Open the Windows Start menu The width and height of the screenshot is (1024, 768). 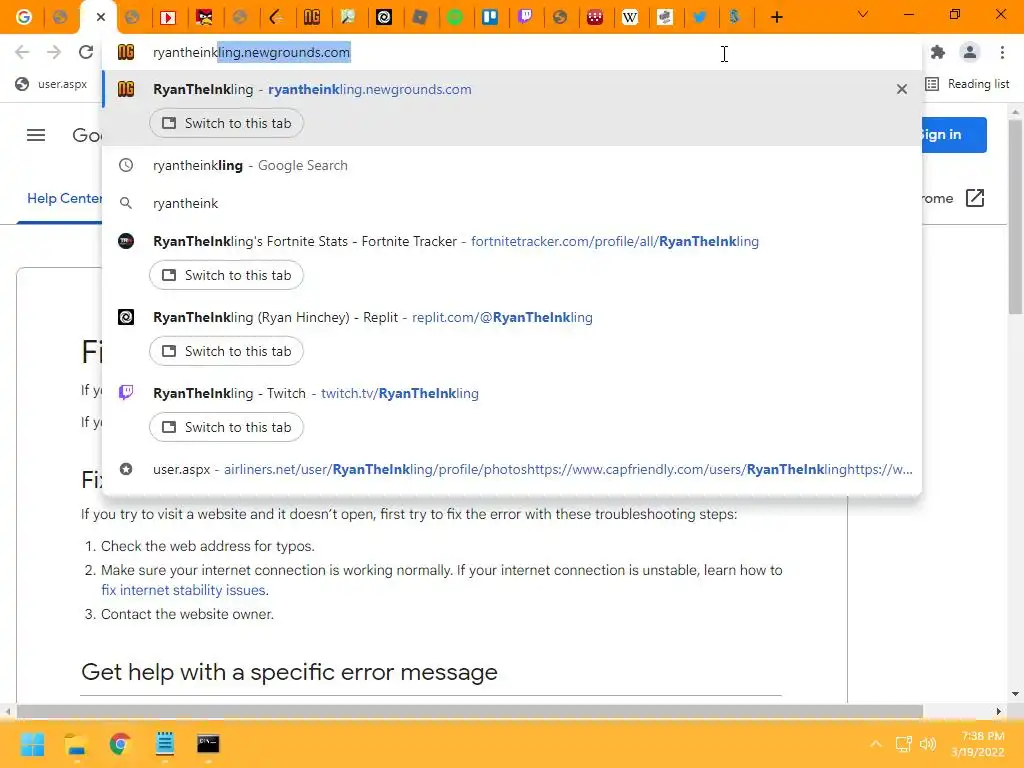32,743
